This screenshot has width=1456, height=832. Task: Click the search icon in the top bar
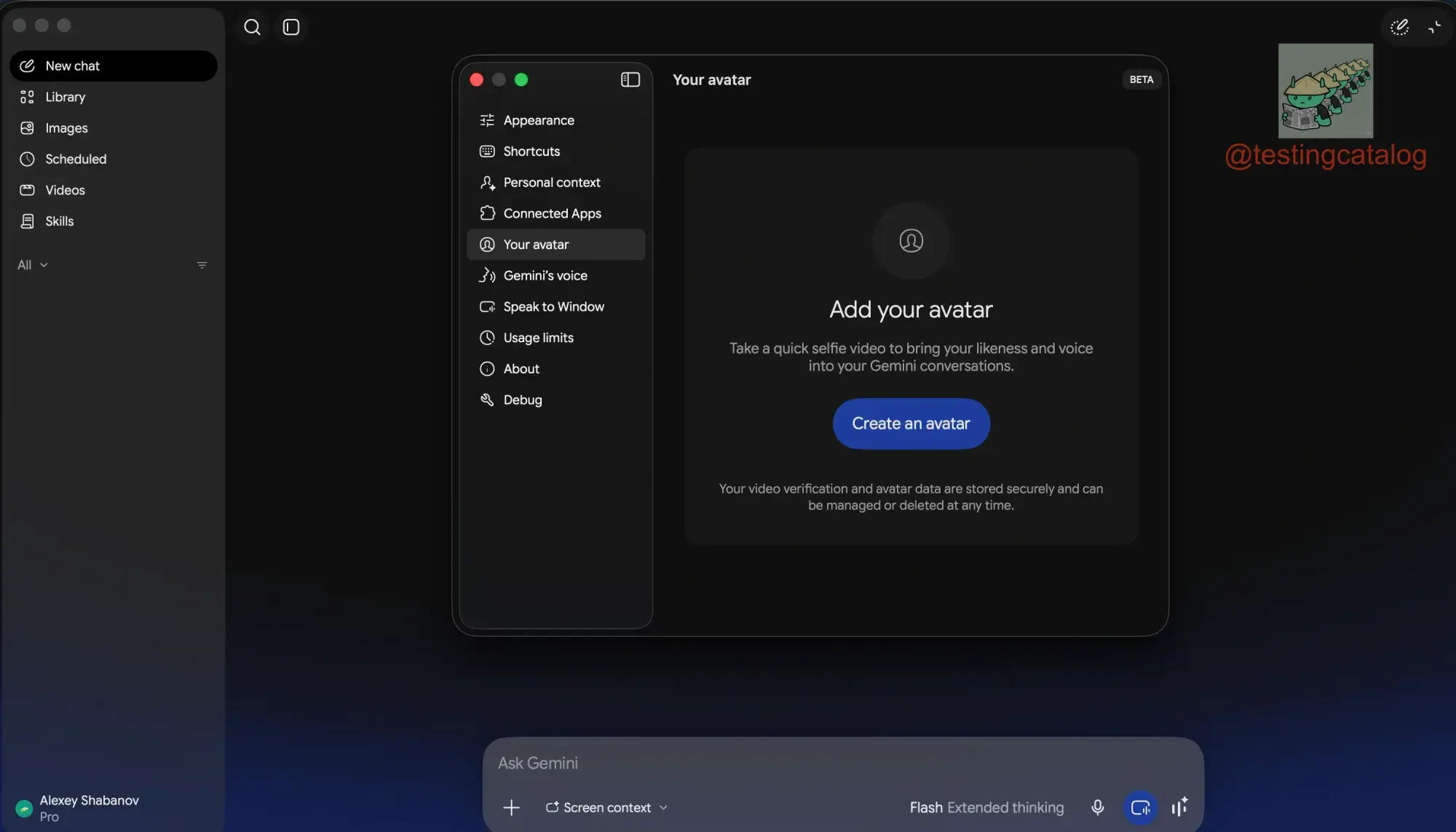[x=252, y=27]
